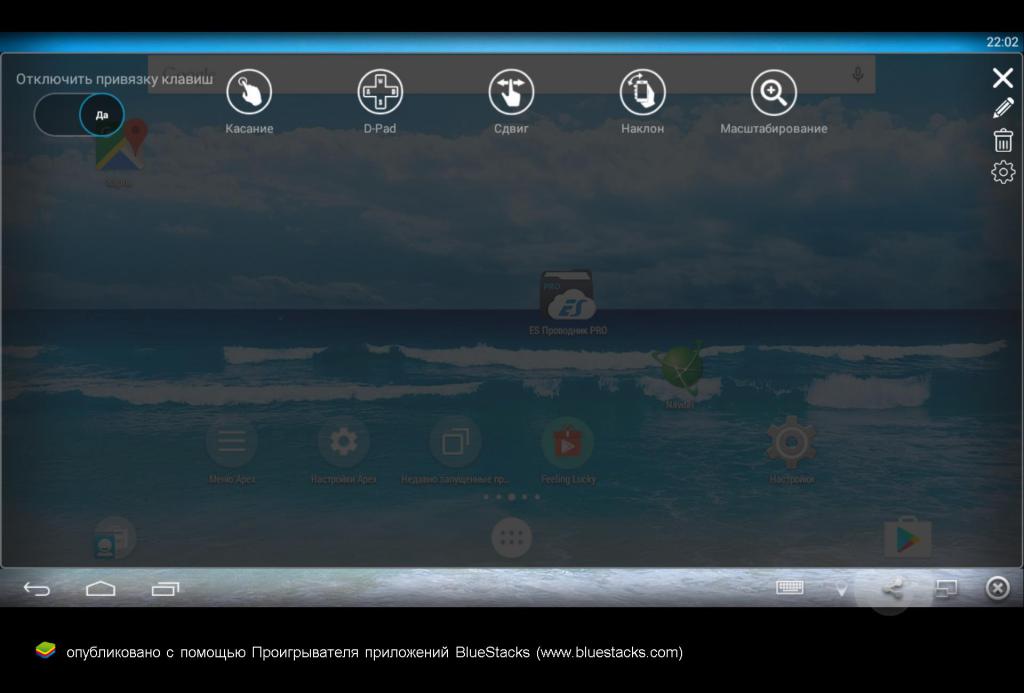Open the recently launched apps shortcut
The image size is (1024, 693).
click(x=455, y=450)
